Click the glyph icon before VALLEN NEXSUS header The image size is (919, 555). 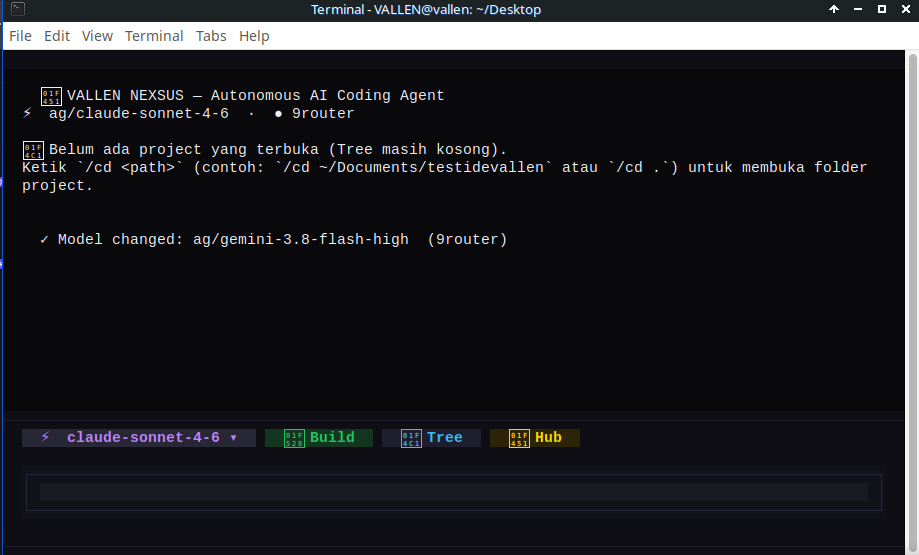52,96
